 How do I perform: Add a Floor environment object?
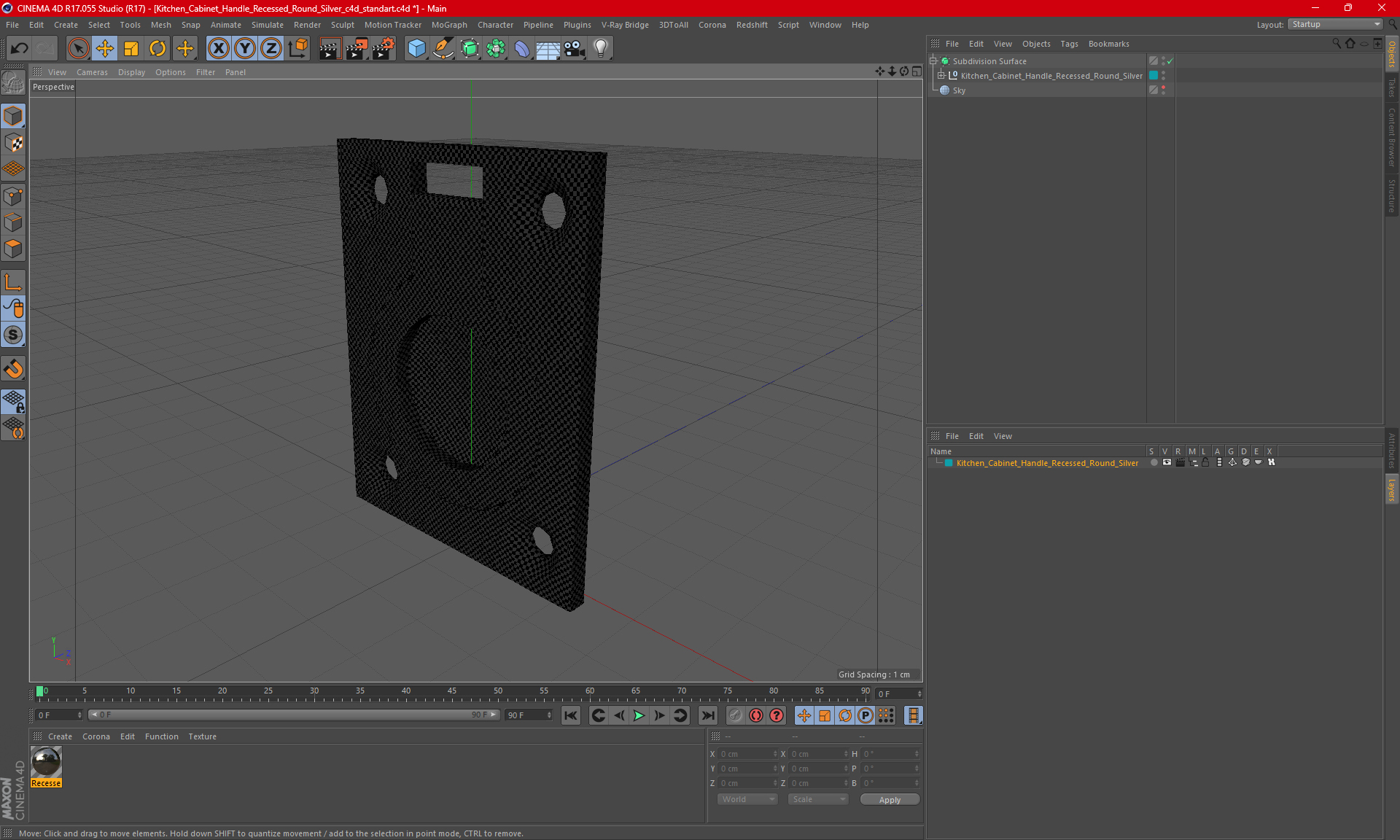tap(548, 49)
